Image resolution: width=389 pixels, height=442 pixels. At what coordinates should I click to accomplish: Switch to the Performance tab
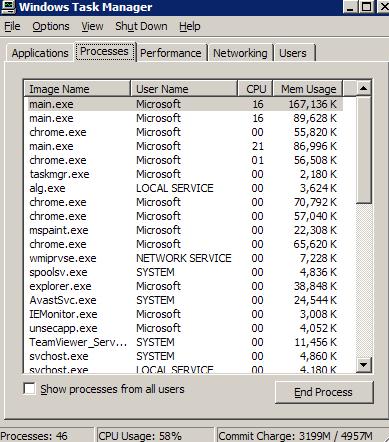point(171,53)
